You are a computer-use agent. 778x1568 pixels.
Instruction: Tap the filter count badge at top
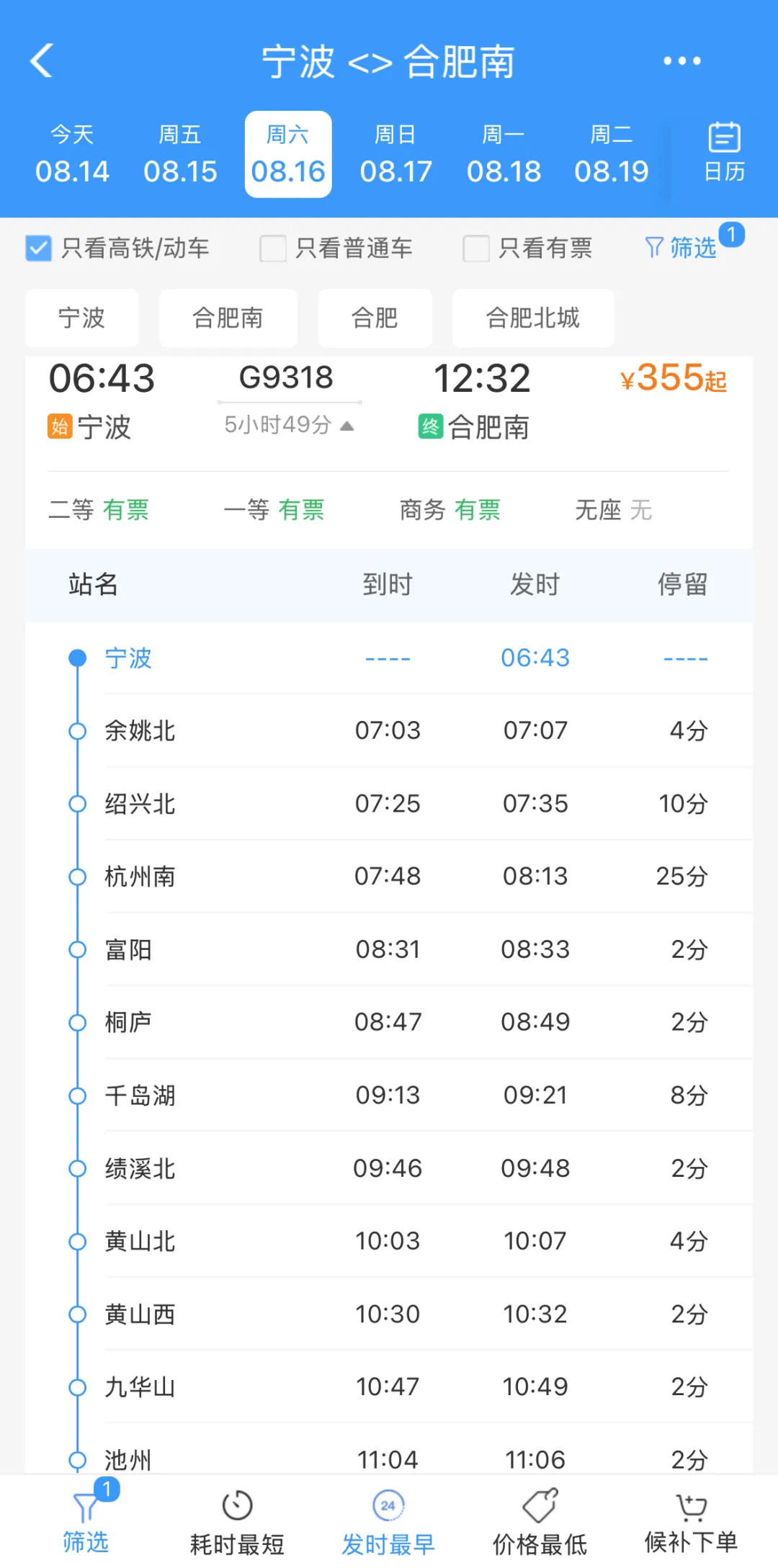(731, 234)
